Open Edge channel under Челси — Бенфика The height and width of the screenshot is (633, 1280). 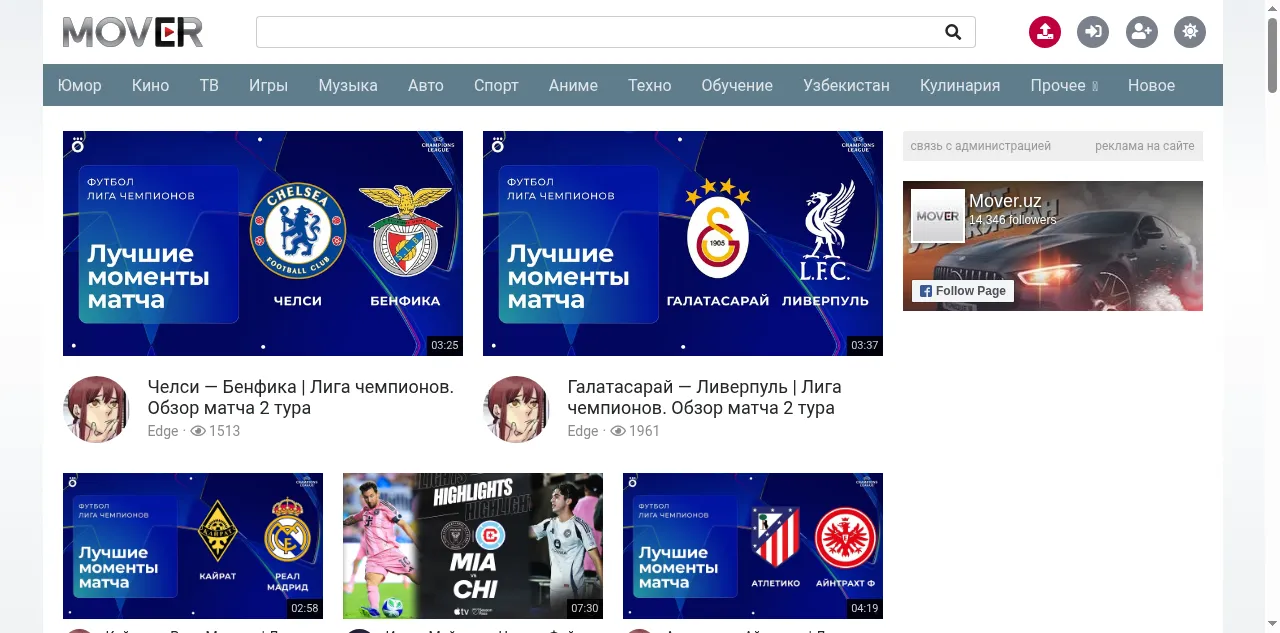163,431
